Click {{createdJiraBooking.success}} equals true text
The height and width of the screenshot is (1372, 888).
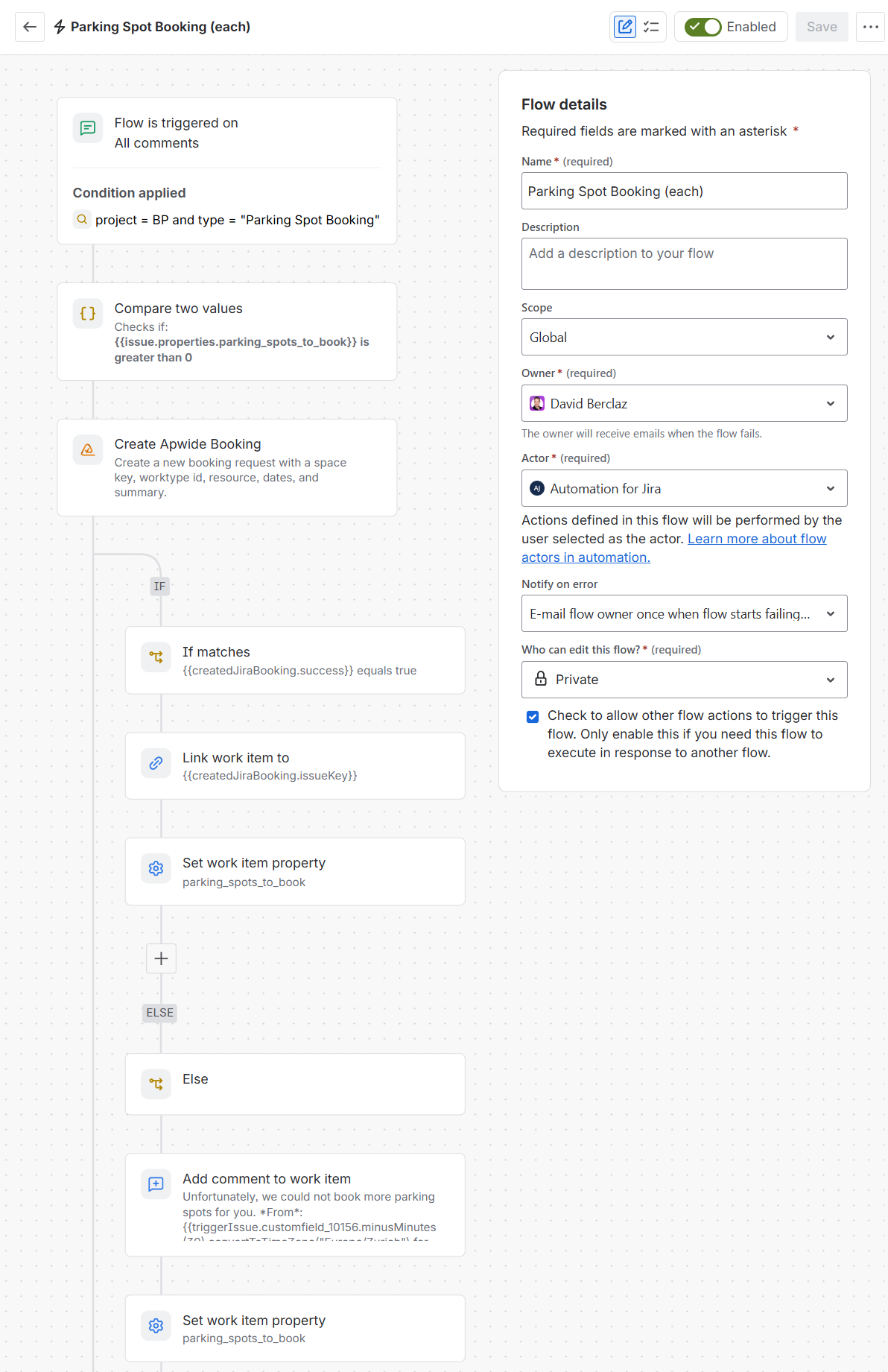click(x=299, y=671)
